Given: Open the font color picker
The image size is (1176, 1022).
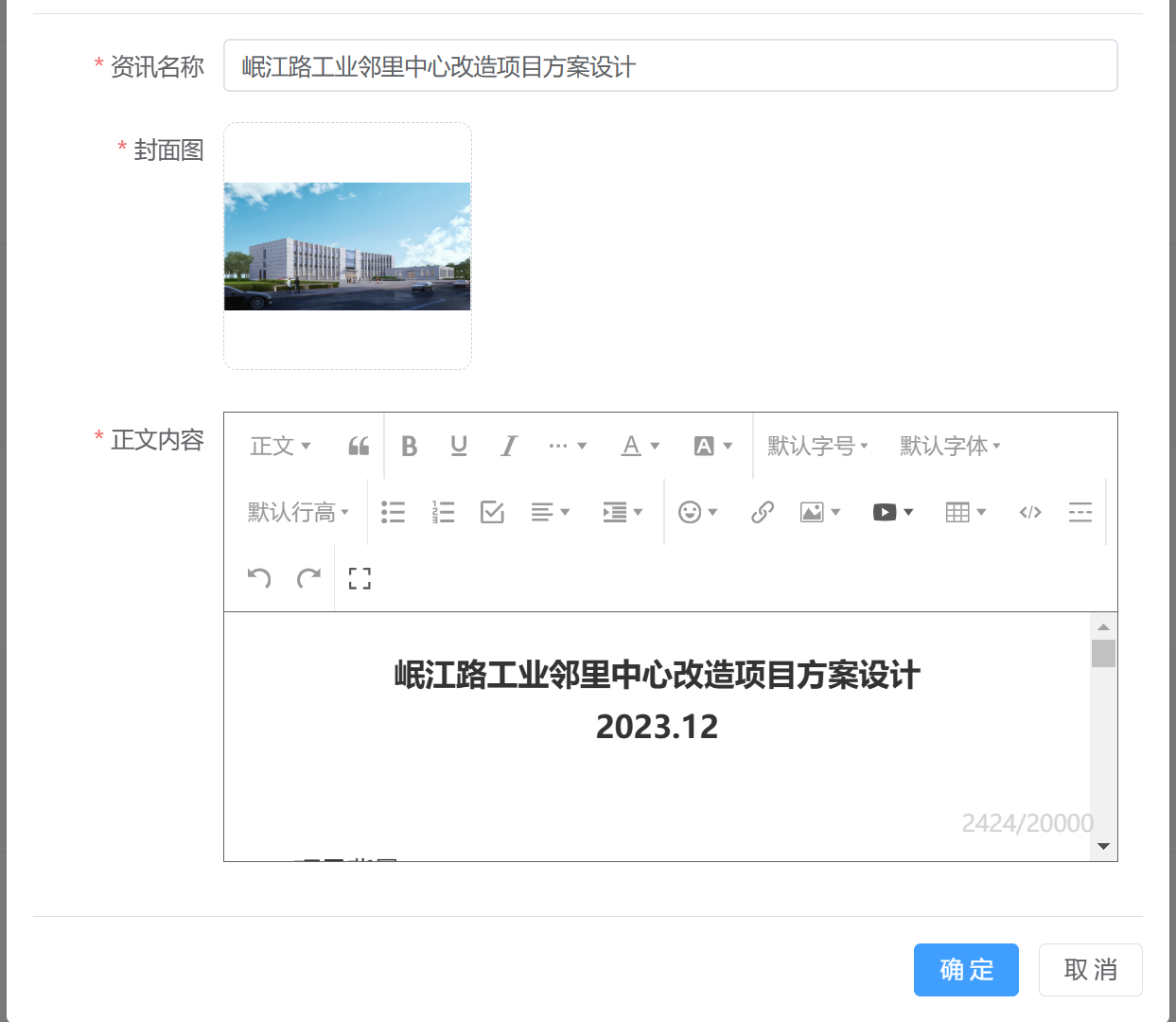Looking at the screenshot, I should click(641, 446).
